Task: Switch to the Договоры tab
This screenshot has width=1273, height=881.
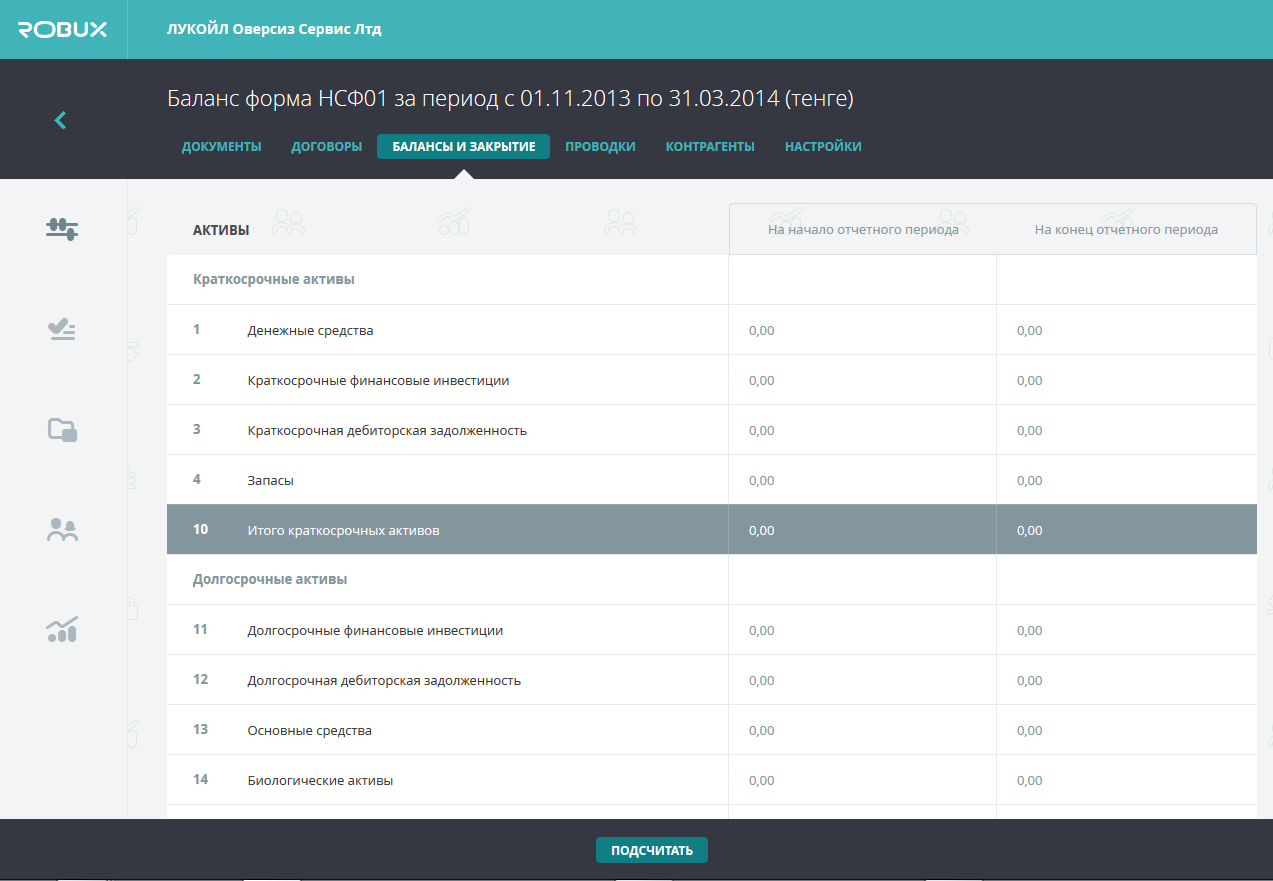Action: (326, 147)
